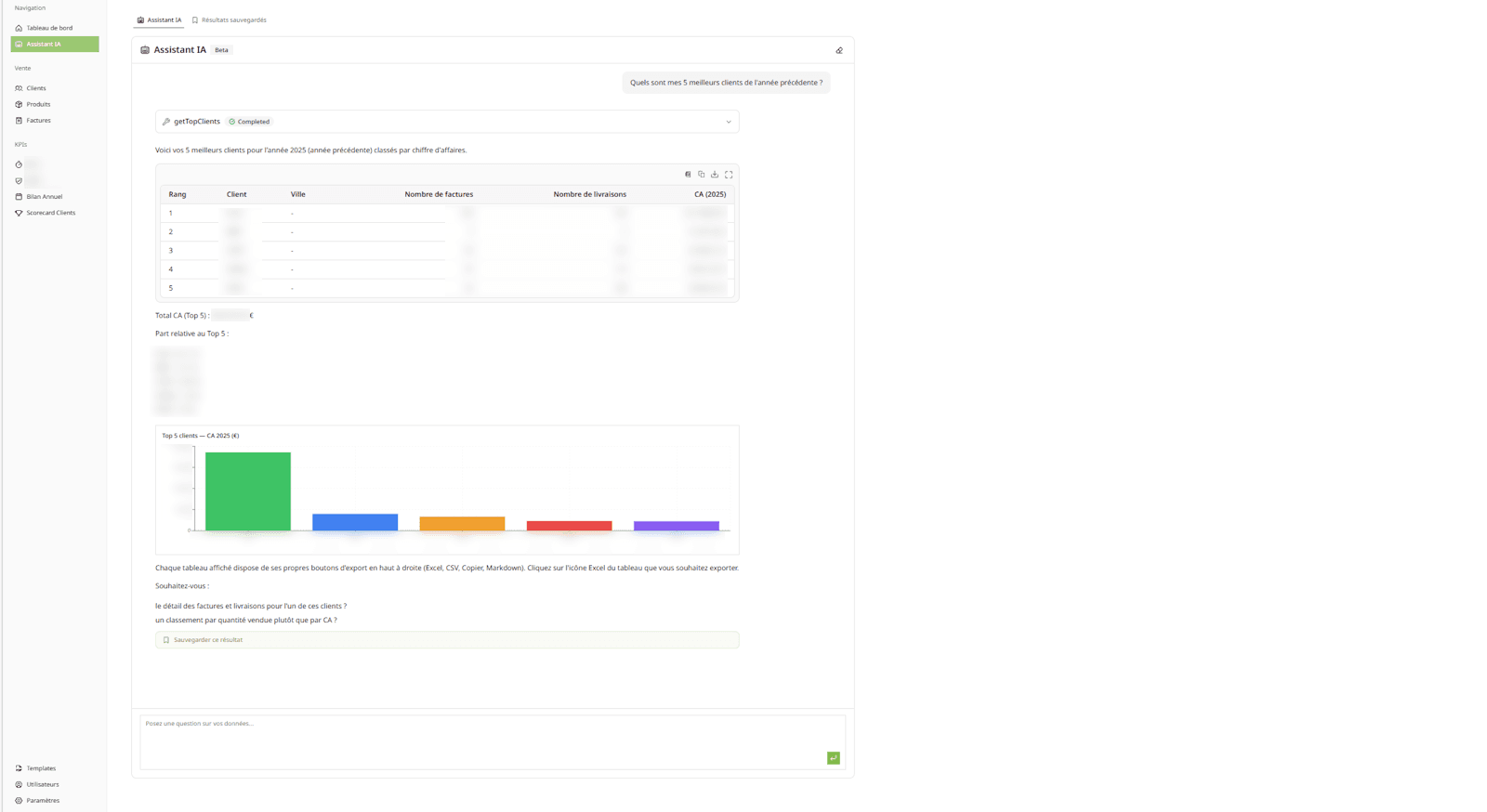Open Produits via its box icon
Image resolution: width=1487 pixels, height=812 pixels.
(x=19, y=104)
